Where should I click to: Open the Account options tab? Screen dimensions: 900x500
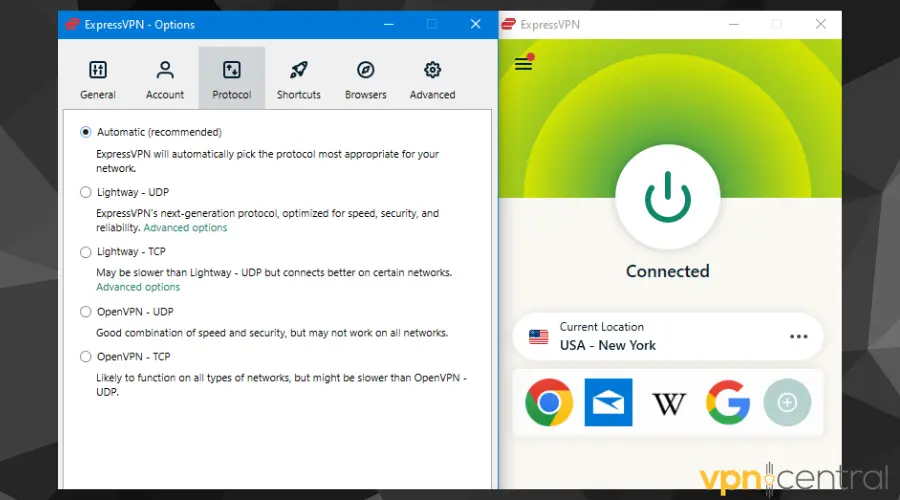tap(165, 79)
